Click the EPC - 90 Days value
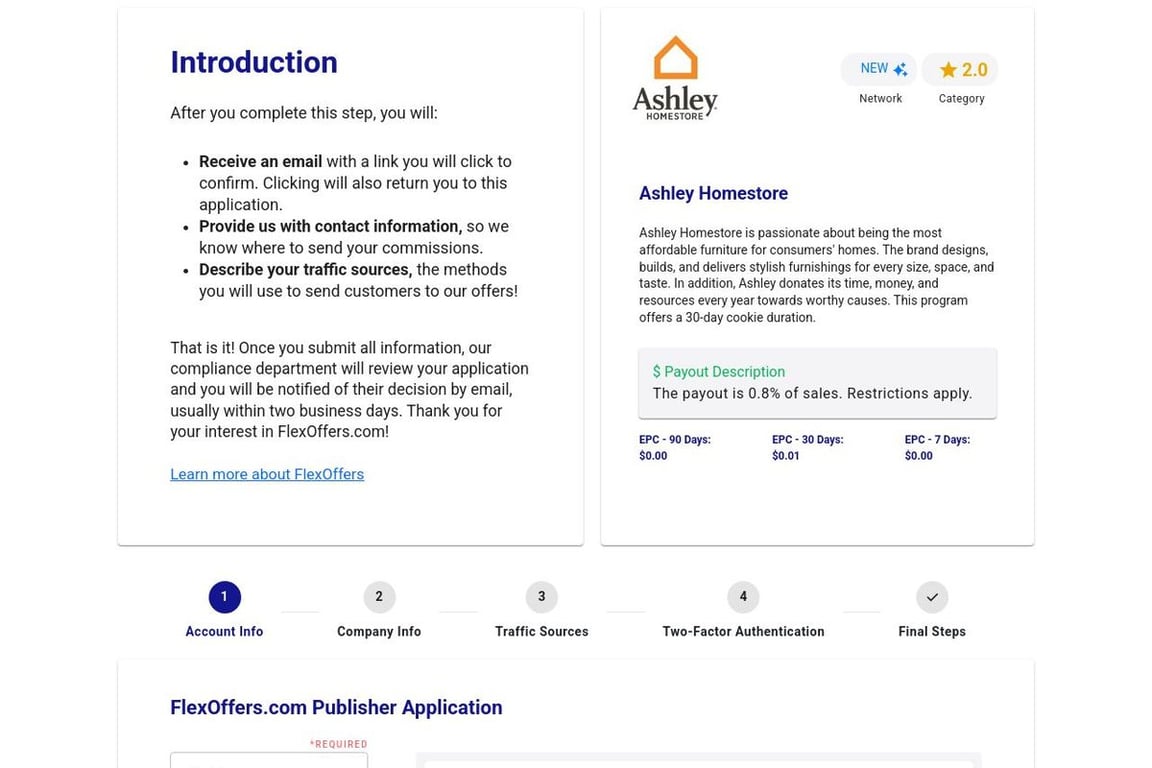This screenshot has height=768, width=1152. pos(652,456)
